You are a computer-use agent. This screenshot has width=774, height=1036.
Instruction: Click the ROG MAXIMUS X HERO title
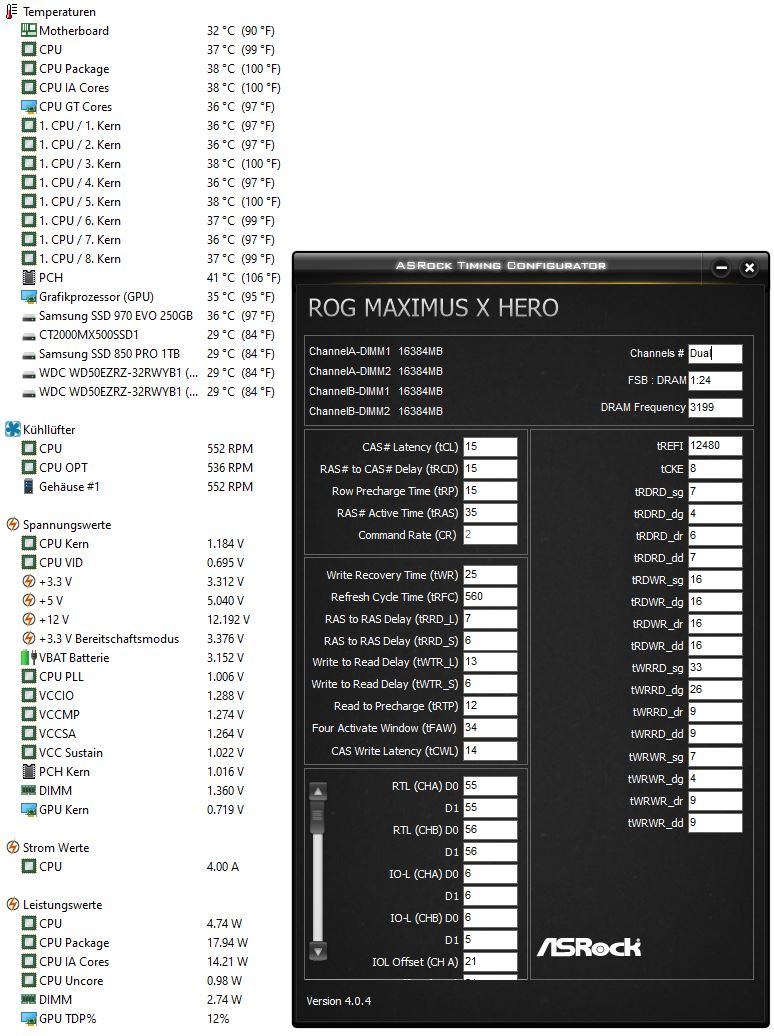(433, 308)
